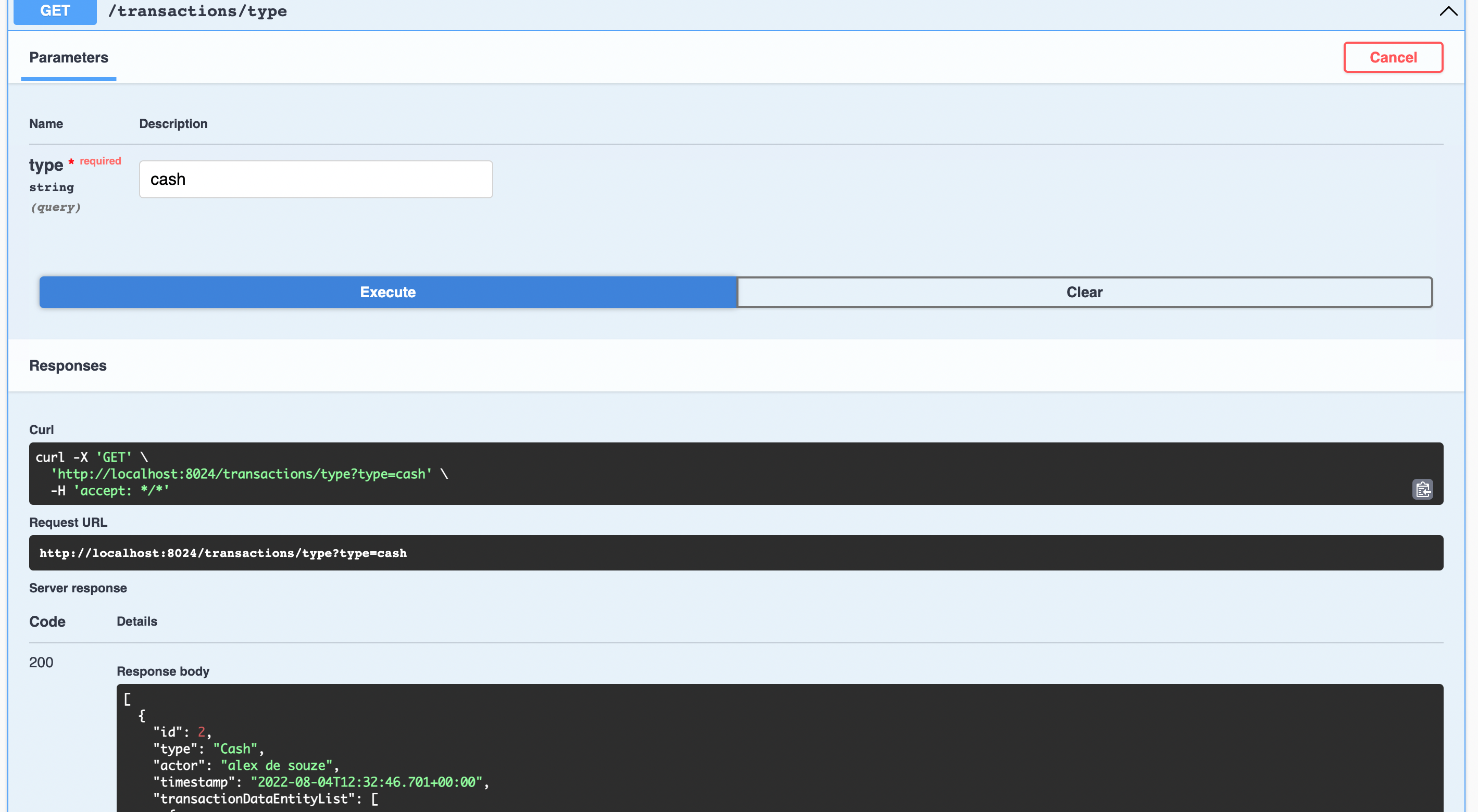This screenshot has height=812, width=1478.
Task: Cancel the try-it-out mode
Action: pyautogui.click(x=1393, y=57)
